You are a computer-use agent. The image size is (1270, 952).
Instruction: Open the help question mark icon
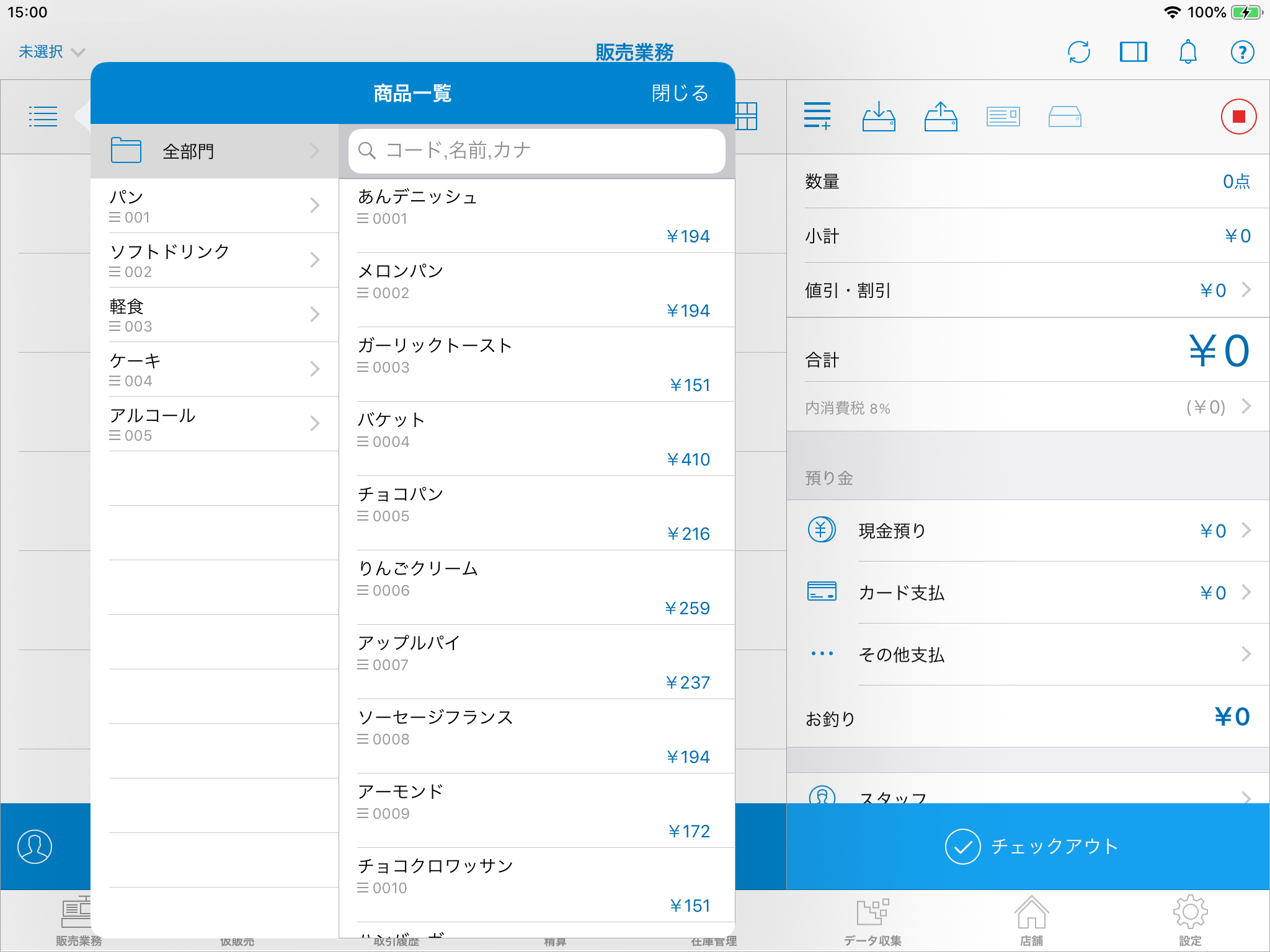click(x=1242, y=52)
